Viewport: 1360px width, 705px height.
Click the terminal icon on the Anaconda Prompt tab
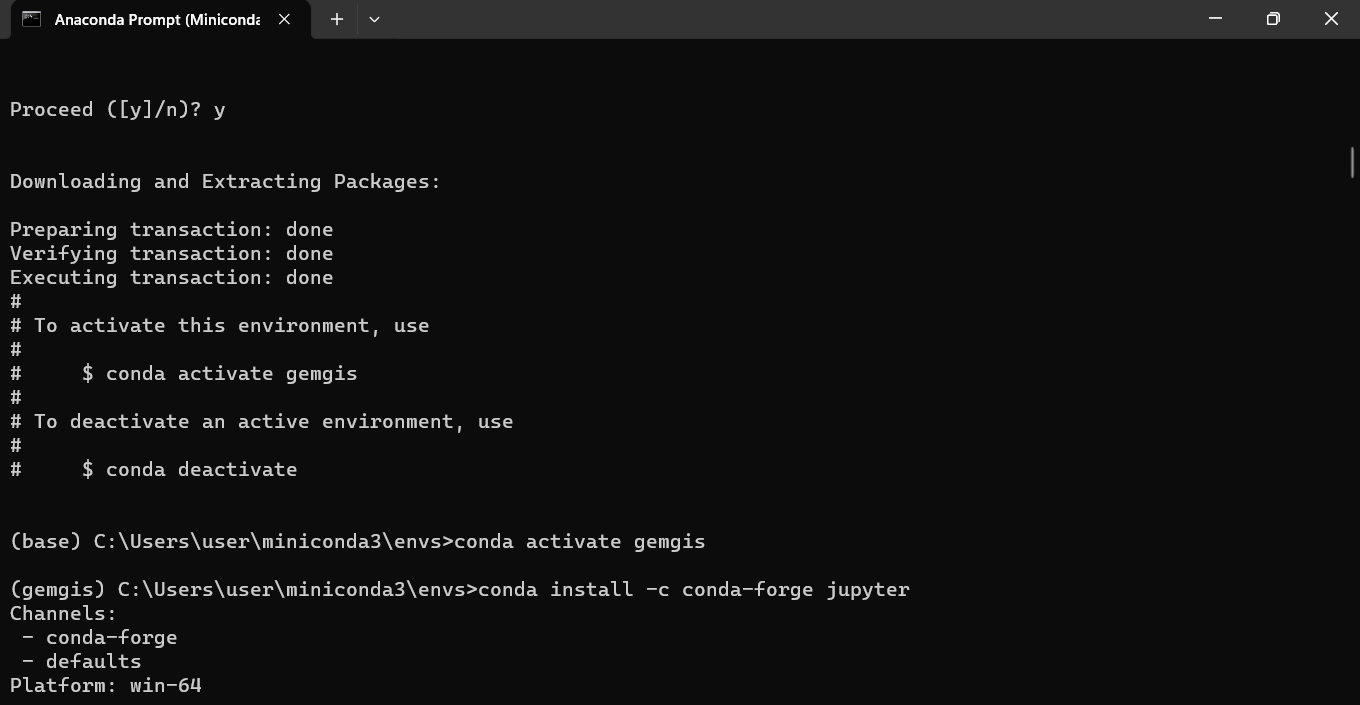click(31, 19)
